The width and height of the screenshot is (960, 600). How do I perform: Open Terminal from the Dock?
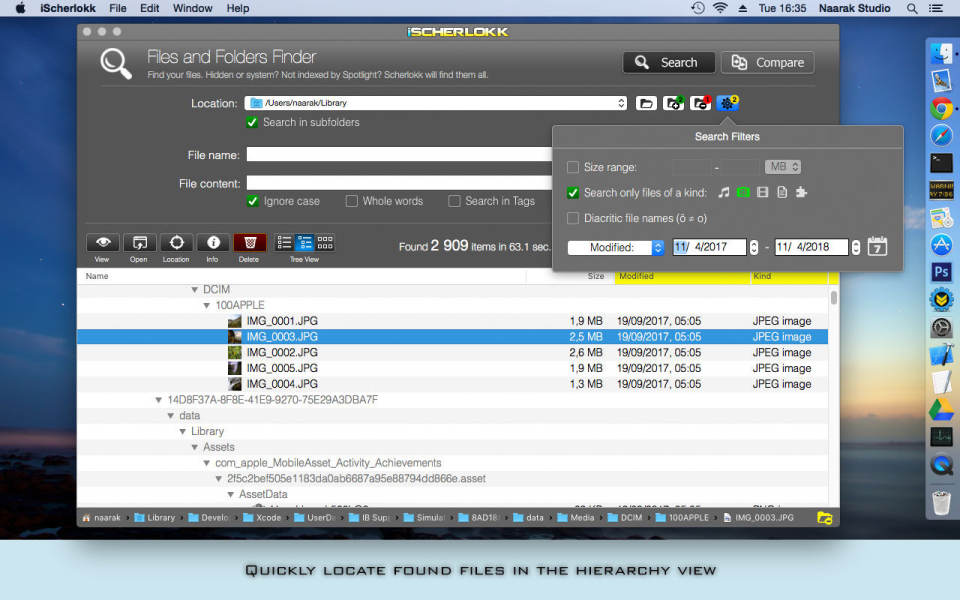941,163
